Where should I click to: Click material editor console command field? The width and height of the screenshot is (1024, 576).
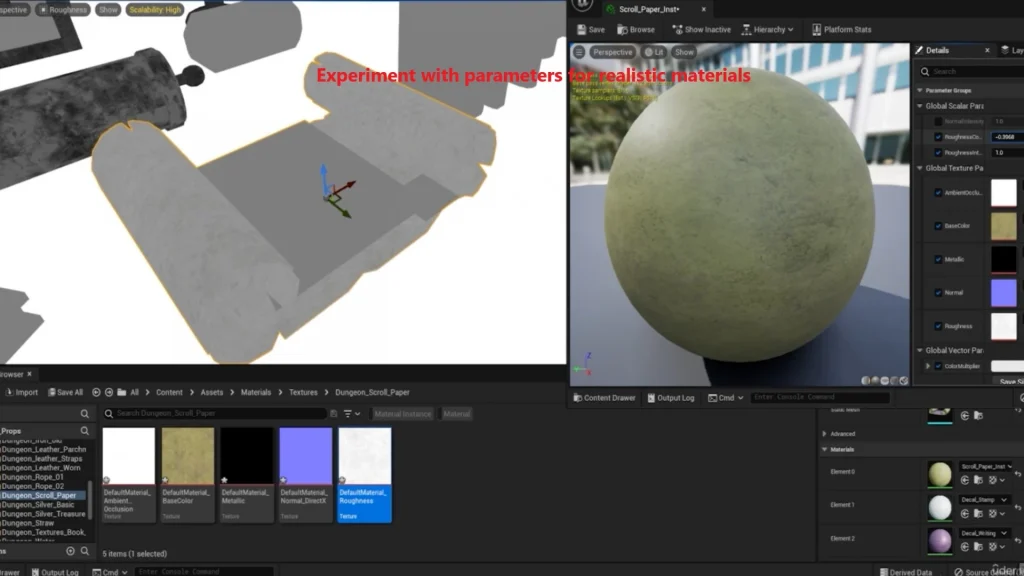tap(820, 397)
